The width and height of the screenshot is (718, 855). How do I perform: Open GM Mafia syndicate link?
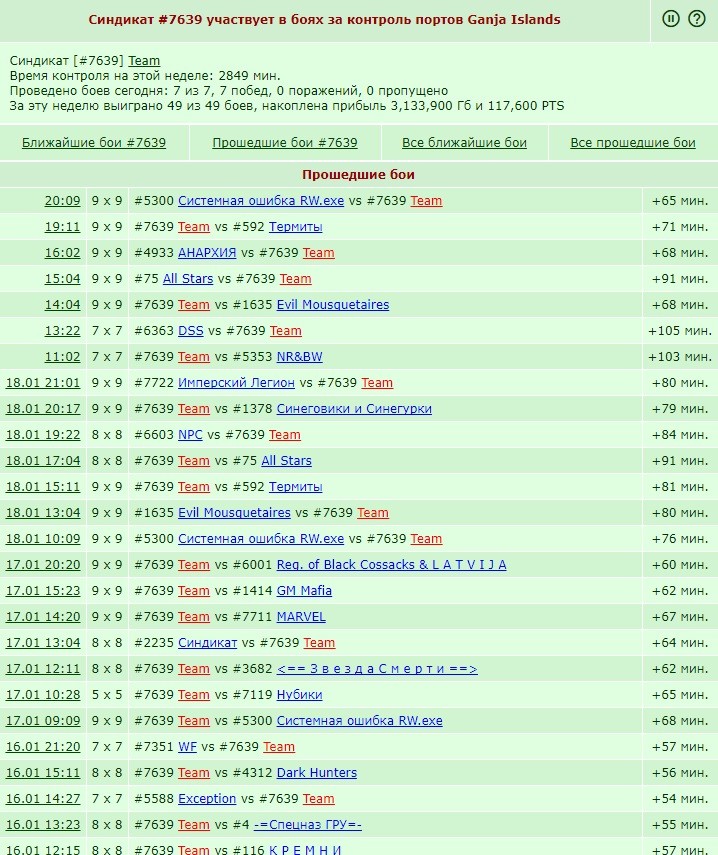304,591
